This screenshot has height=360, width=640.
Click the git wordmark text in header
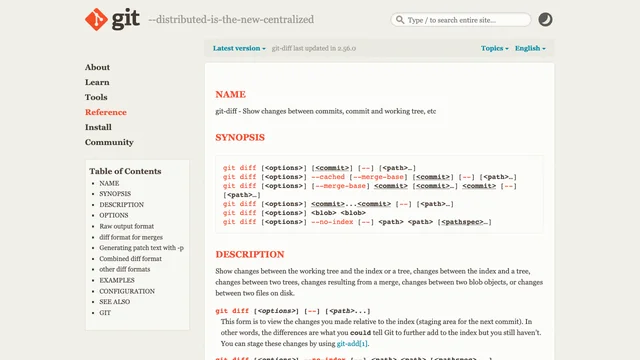[126, 19]
